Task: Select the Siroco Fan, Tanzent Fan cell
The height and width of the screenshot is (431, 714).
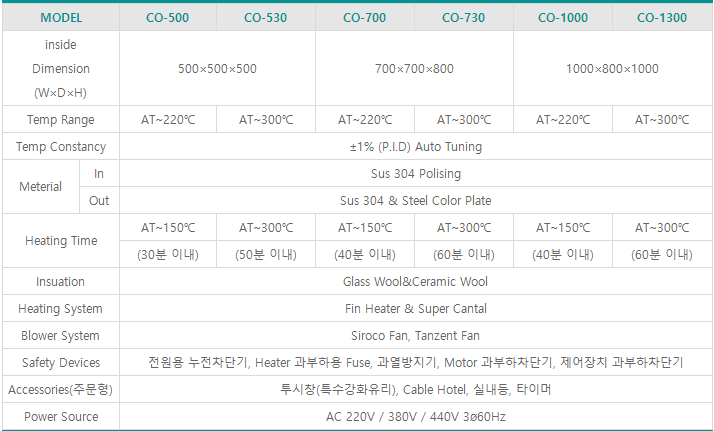Action: (415, 336)
